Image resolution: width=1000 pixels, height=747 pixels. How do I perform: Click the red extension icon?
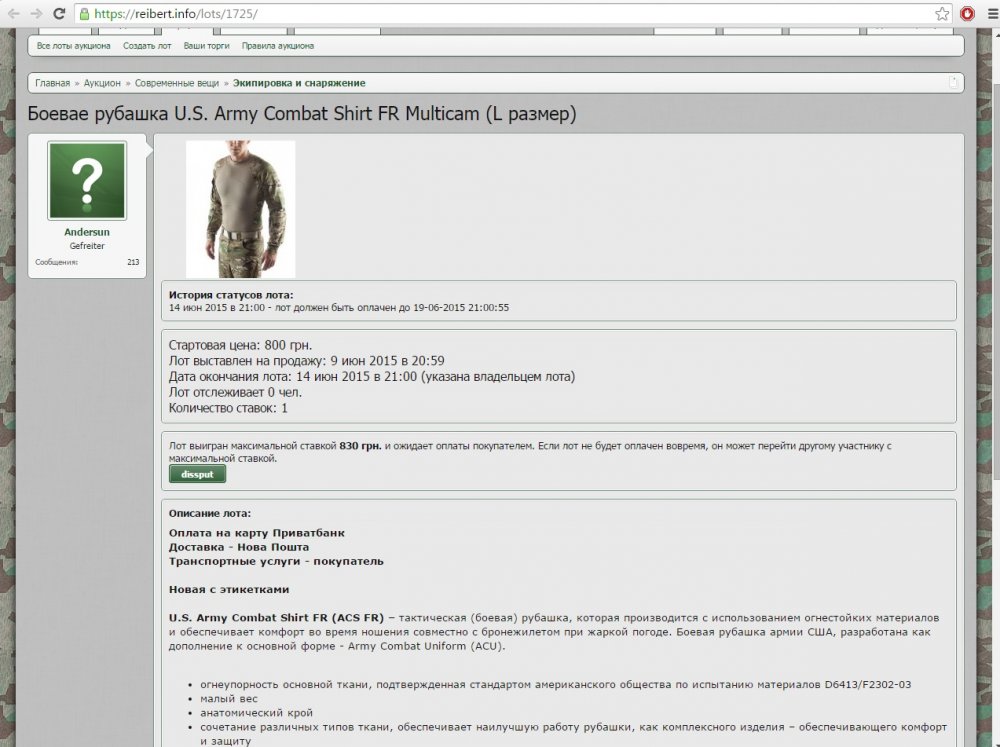pos(967,14)
